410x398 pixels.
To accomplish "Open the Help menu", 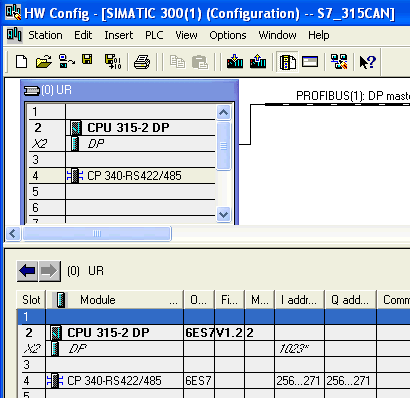I will click(319, 35).
